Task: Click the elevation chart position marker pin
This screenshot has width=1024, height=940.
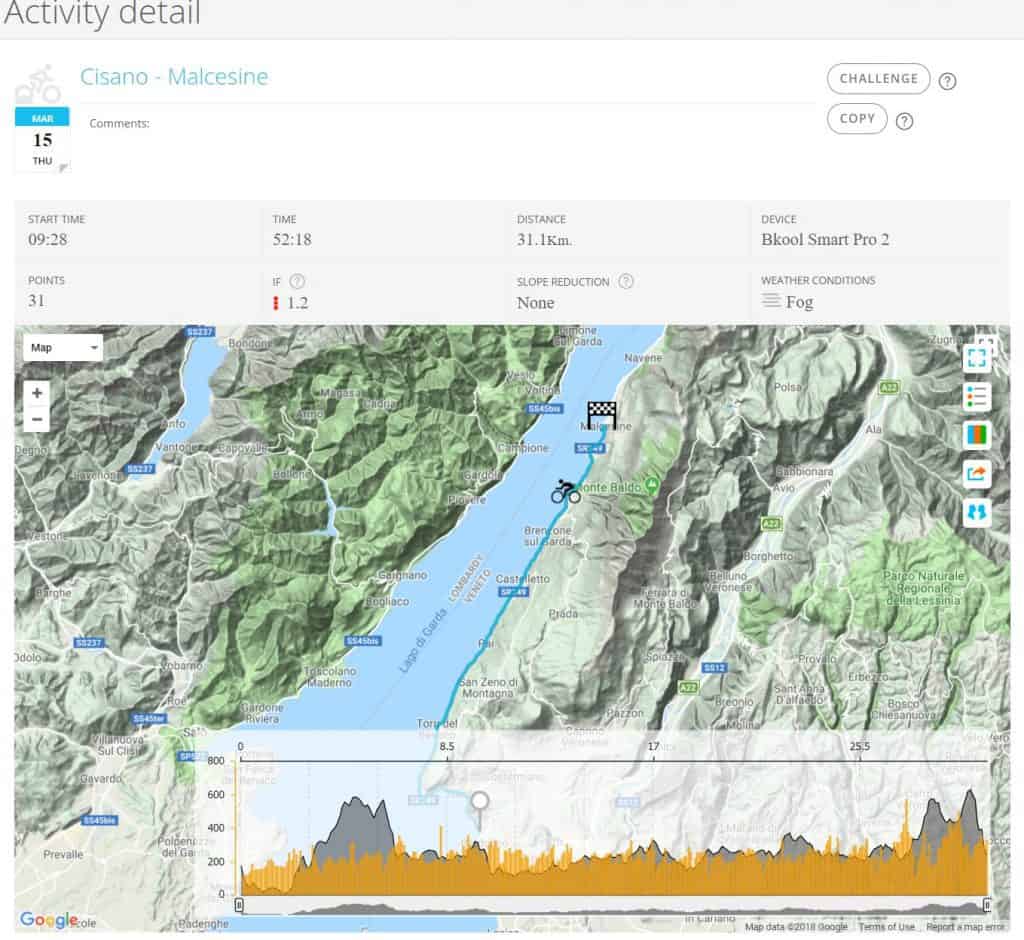Action: pos(480,802)
